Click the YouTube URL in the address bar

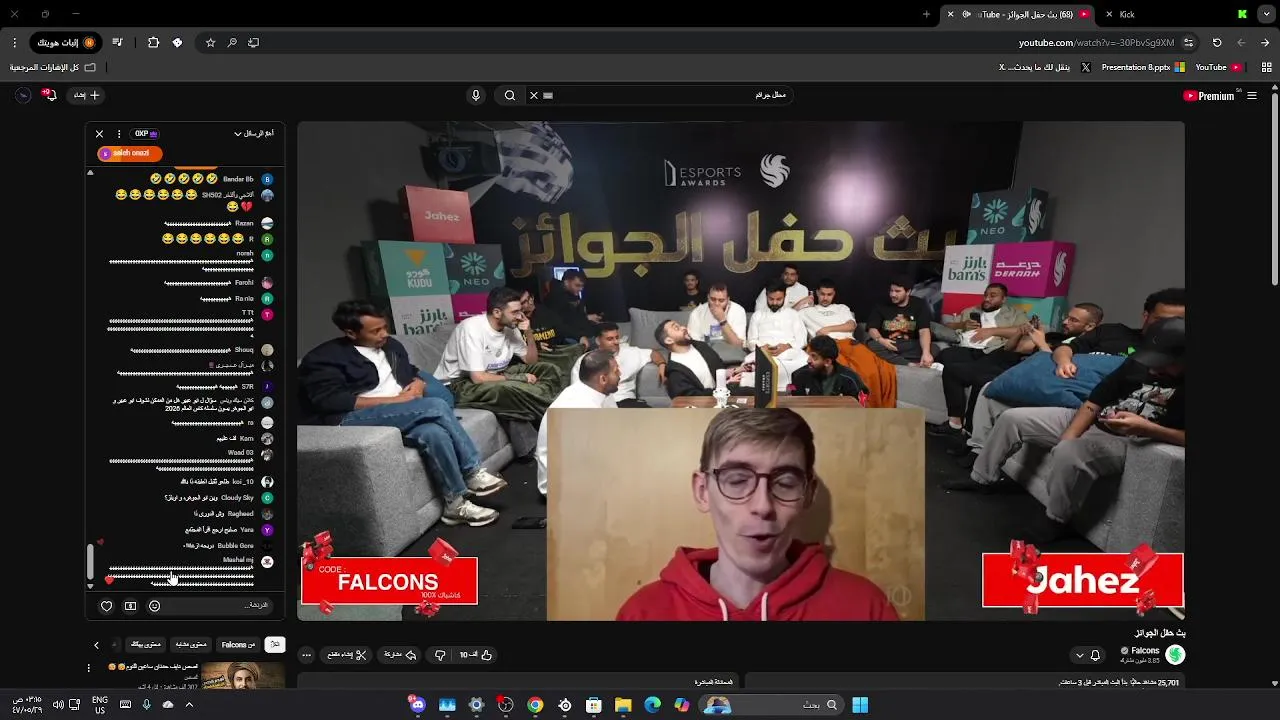(x=1096, y=43)
